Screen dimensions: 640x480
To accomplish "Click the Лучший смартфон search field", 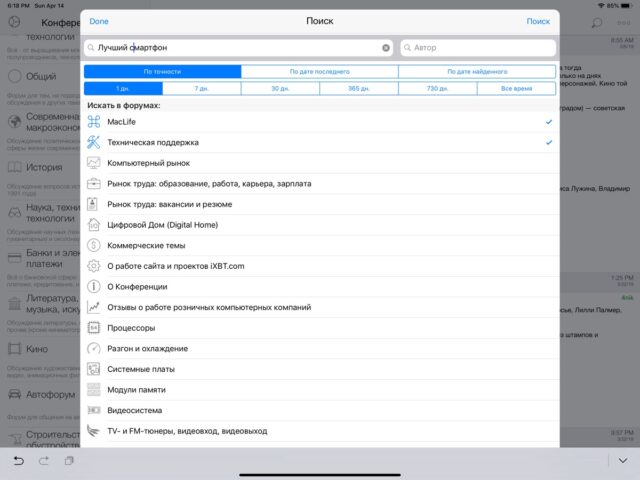I will 239,48.
